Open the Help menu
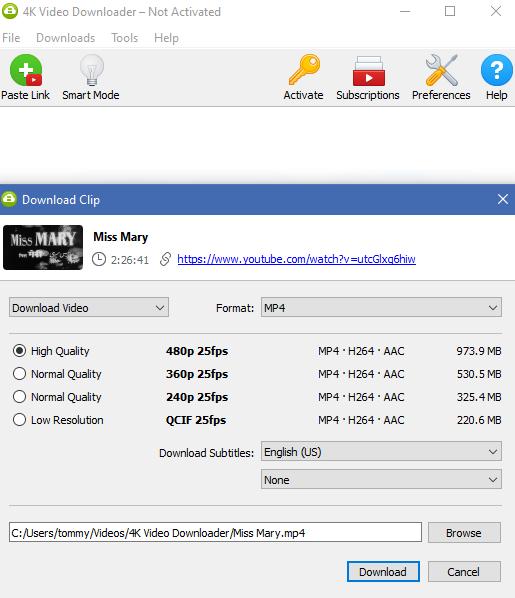 pyautogui.click(x=166, y=38)
